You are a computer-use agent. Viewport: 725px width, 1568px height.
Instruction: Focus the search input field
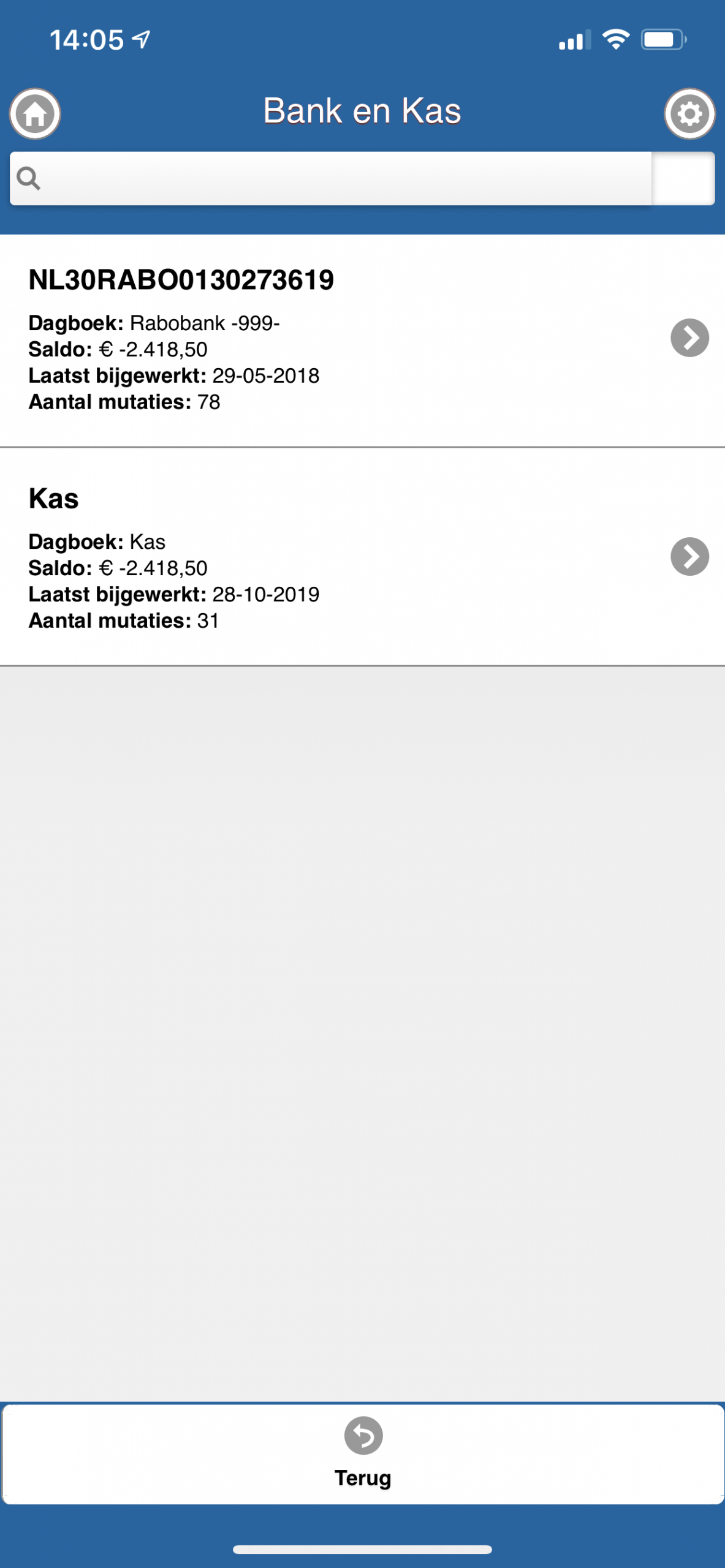click(343, 178)
